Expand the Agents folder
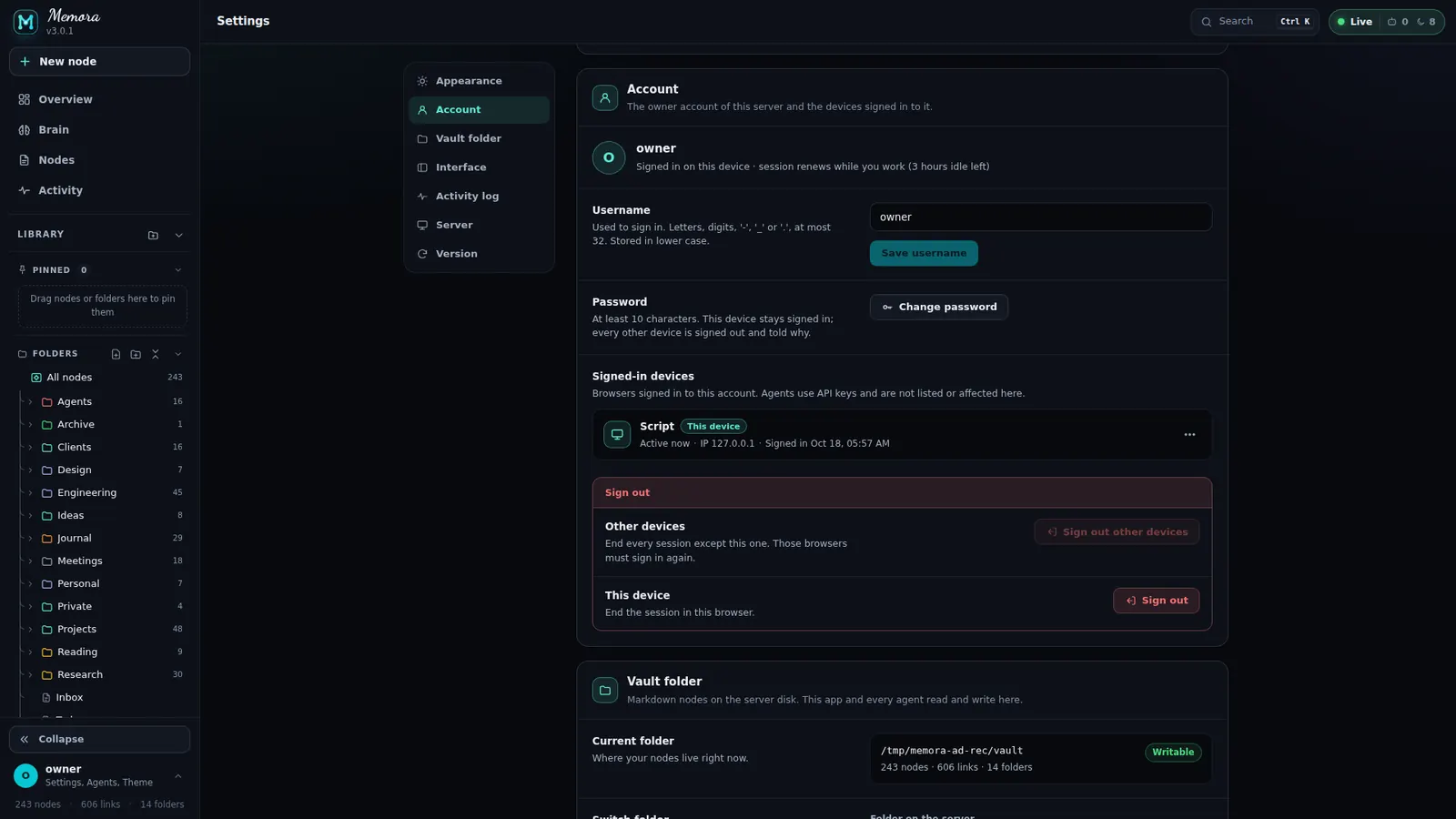The width and height of the screenshot is (1456, 819). [x=30, y=401]
